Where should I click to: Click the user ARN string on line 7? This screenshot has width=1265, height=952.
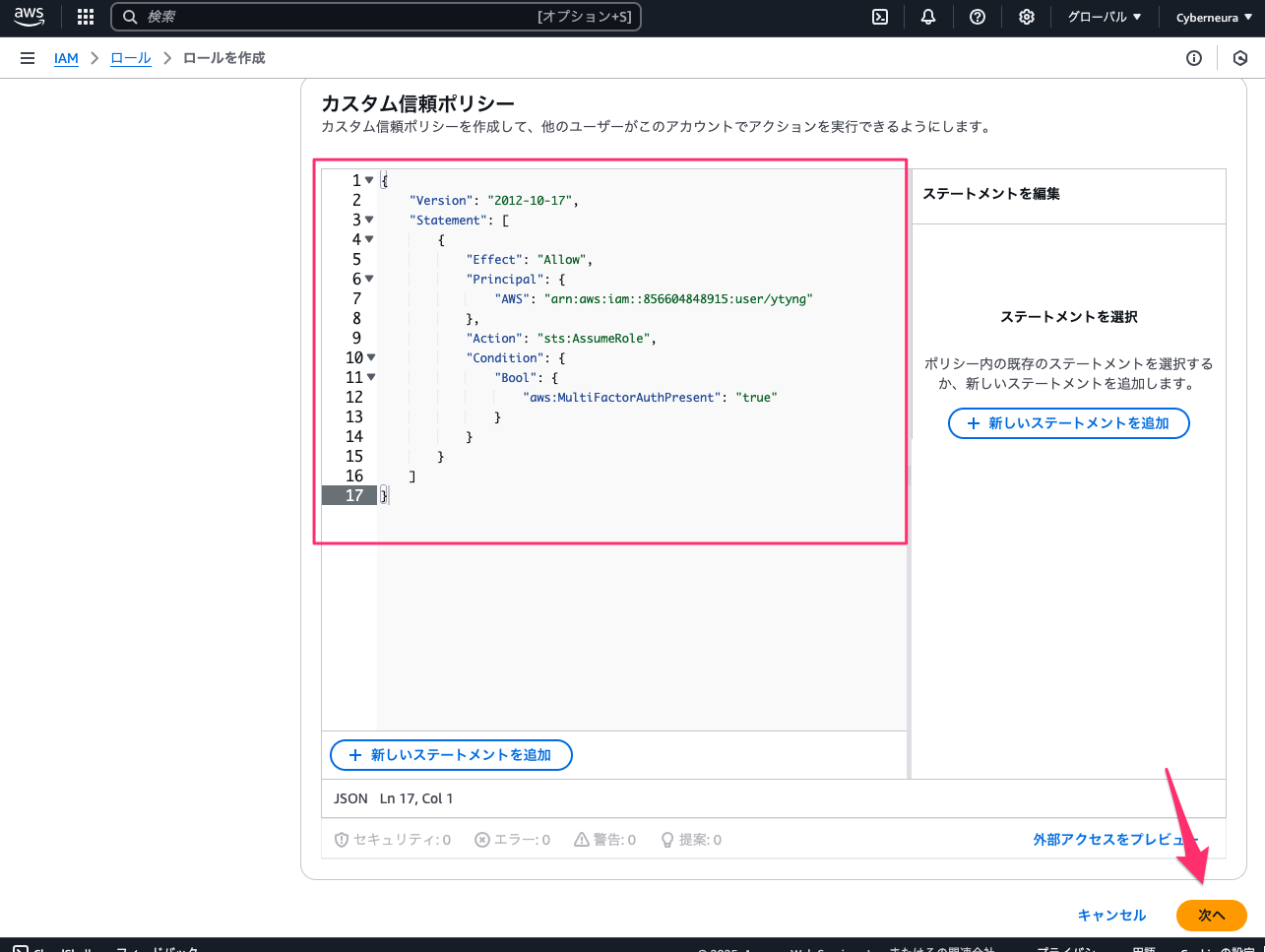coord(678,298)
